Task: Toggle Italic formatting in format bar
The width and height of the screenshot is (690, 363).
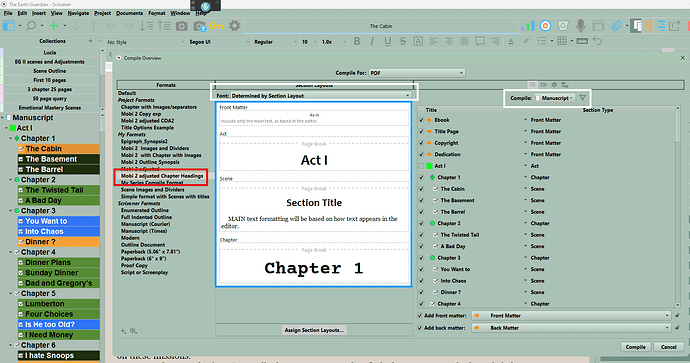Action: (372, 41)
